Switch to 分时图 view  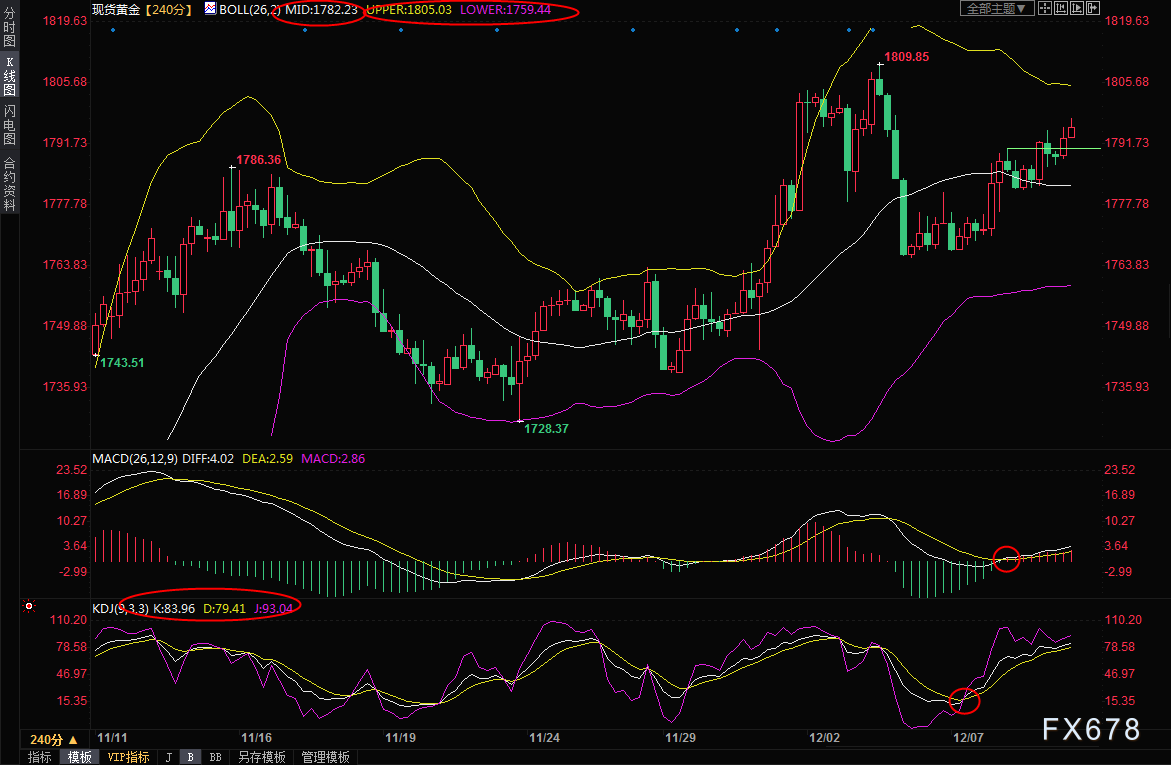pos(10,27)
